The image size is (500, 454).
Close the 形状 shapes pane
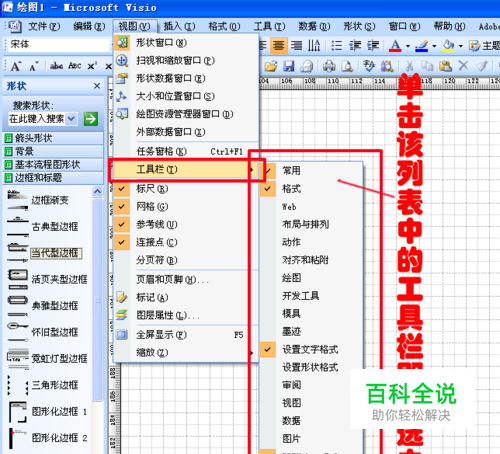pyautogui.click(x=97, y=86)
